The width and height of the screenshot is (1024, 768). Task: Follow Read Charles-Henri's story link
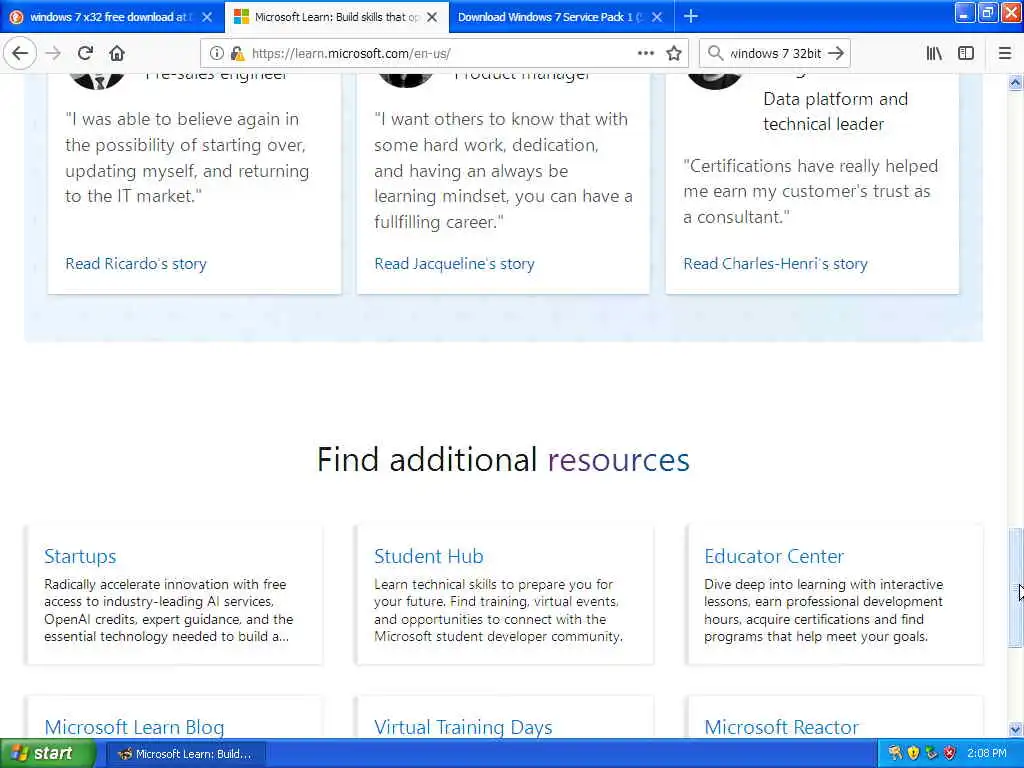[775, 264]
